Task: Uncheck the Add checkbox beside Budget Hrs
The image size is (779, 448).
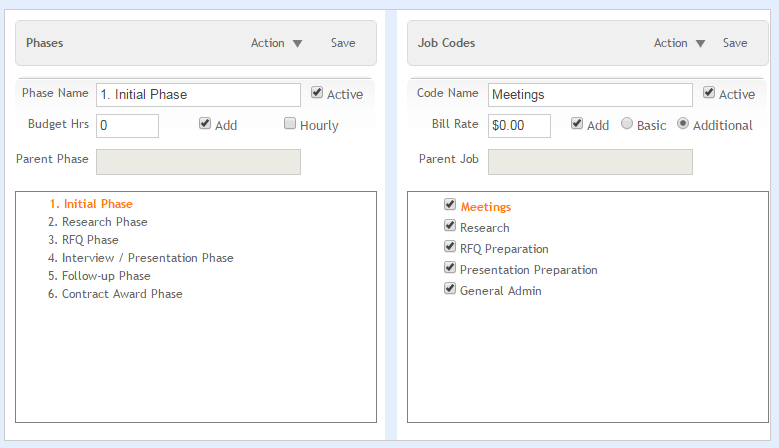Action: [205, 123]
